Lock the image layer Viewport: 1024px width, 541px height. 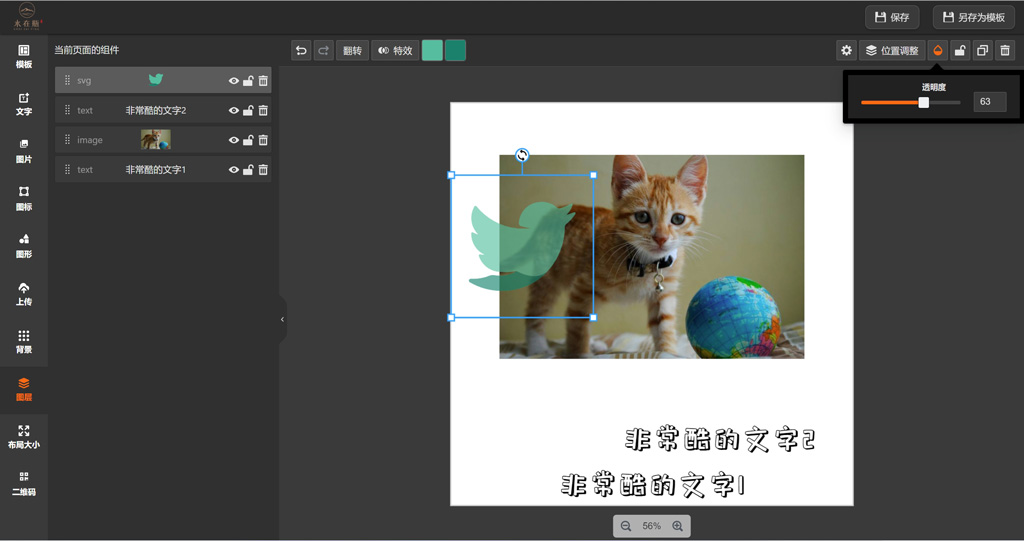tap(248, 140)
